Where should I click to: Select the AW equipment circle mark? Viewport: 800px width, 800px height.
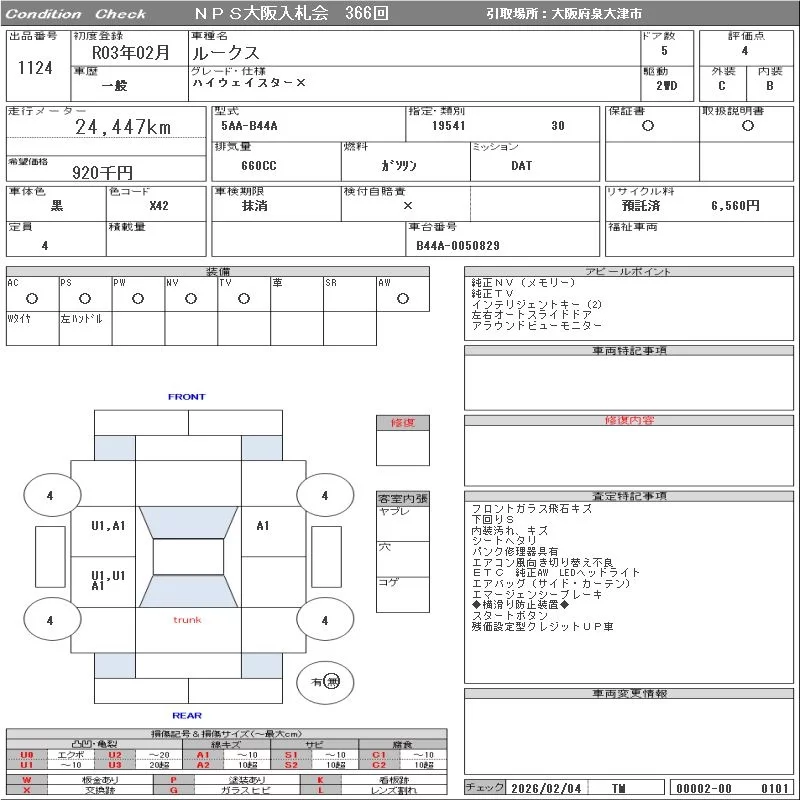pyautogui.click(x=403, y=298)
